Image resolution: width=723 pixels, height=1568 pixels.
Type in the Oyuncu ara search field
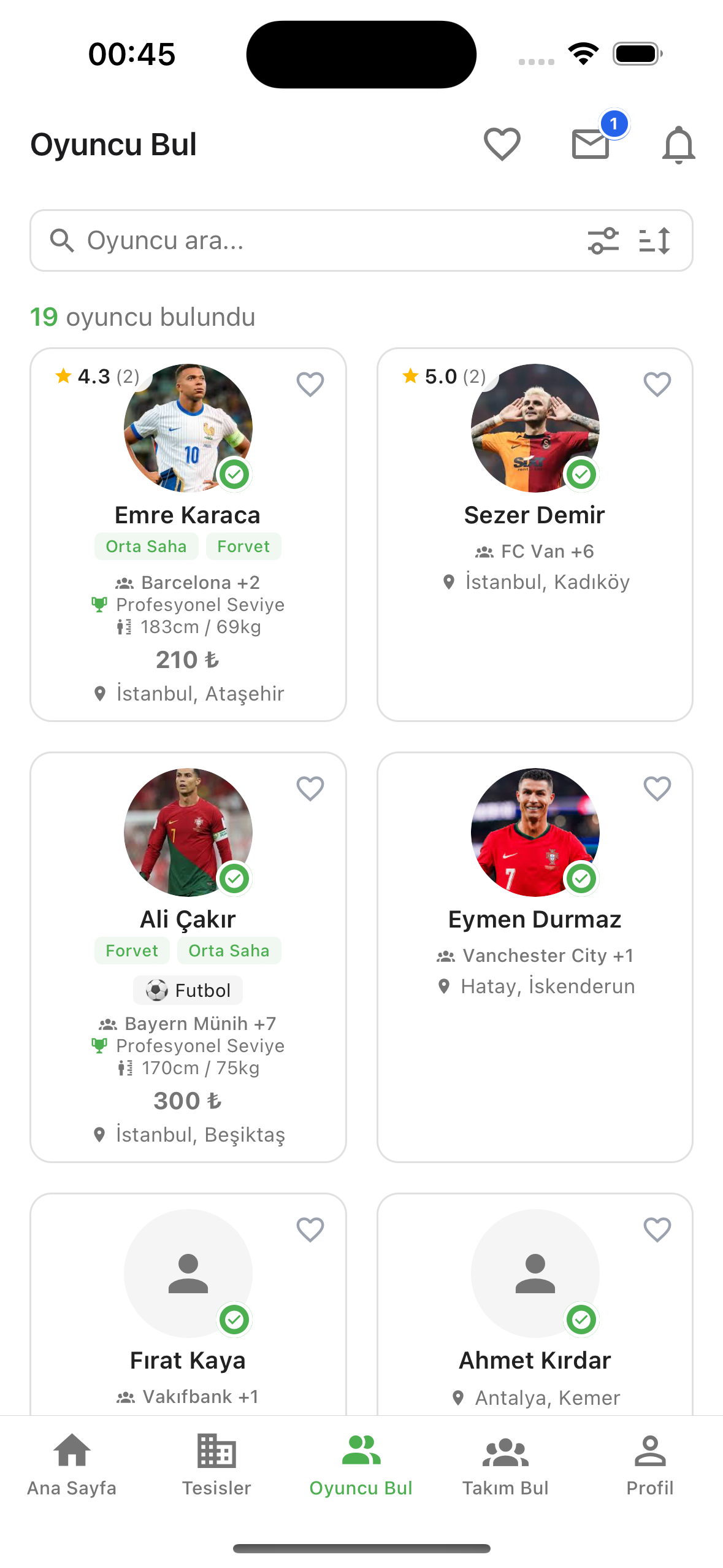tap(319, 240)
